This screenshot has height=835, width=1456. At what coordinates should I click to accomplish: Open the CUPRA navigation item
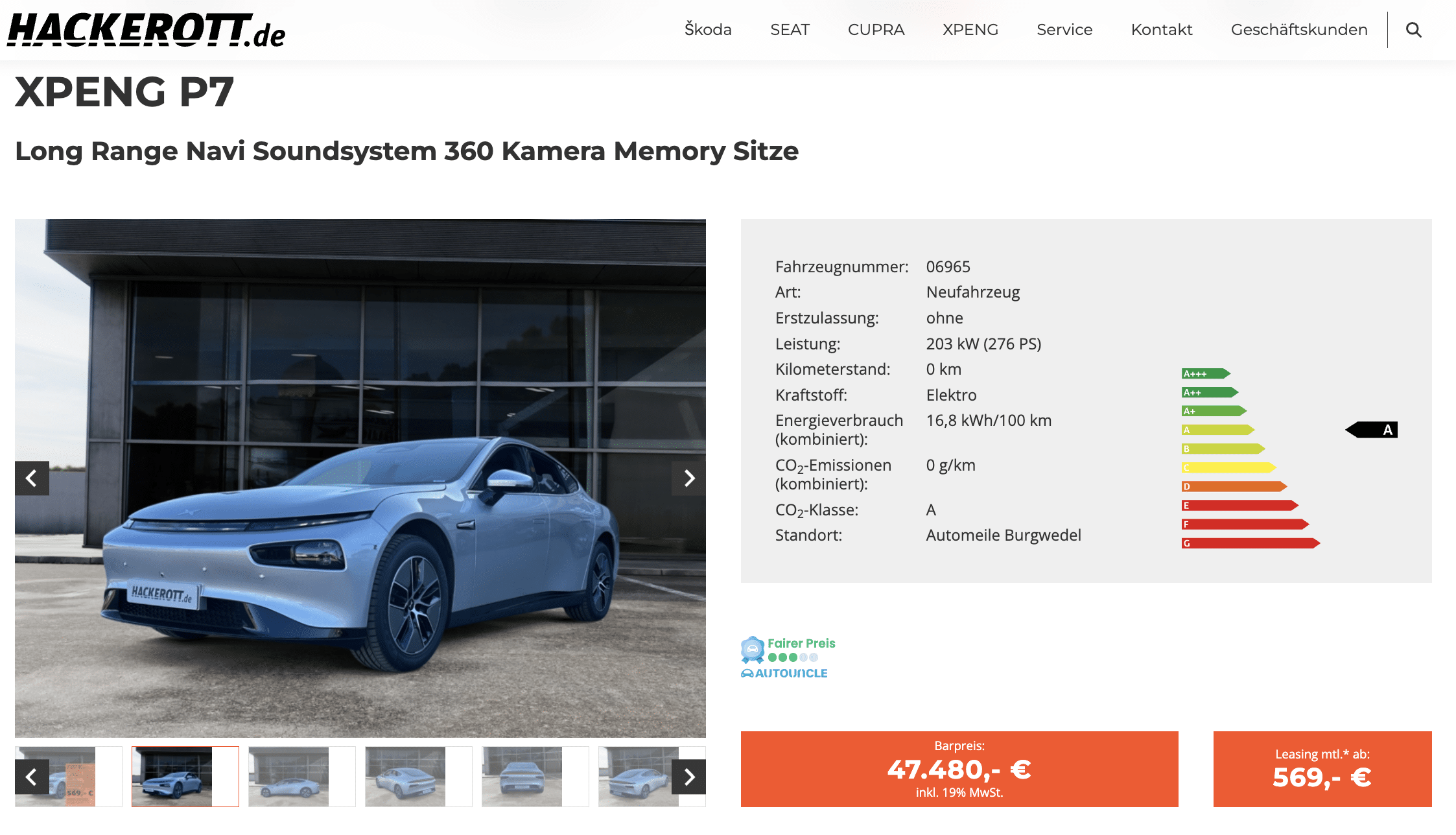[x=876, y=30]
